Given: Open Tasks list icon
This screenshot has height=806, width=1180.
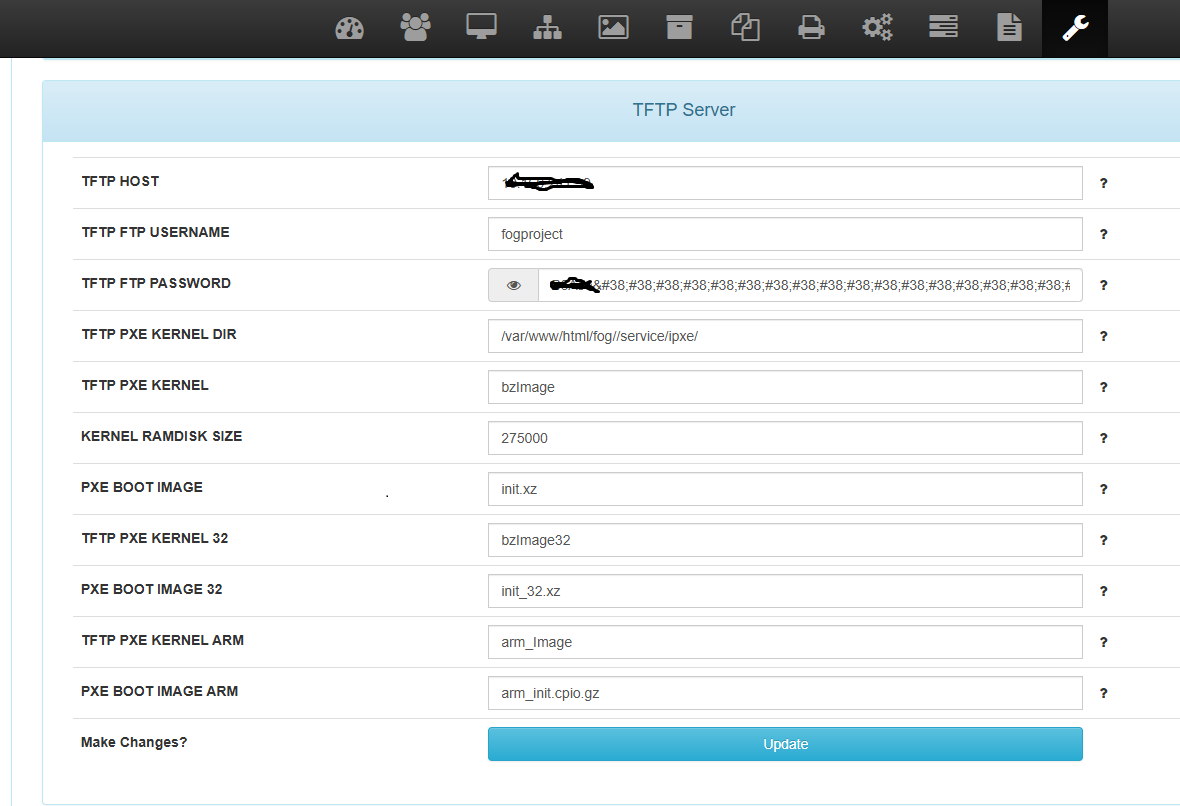Looking at the screenshot, I should tap(943, 28).
